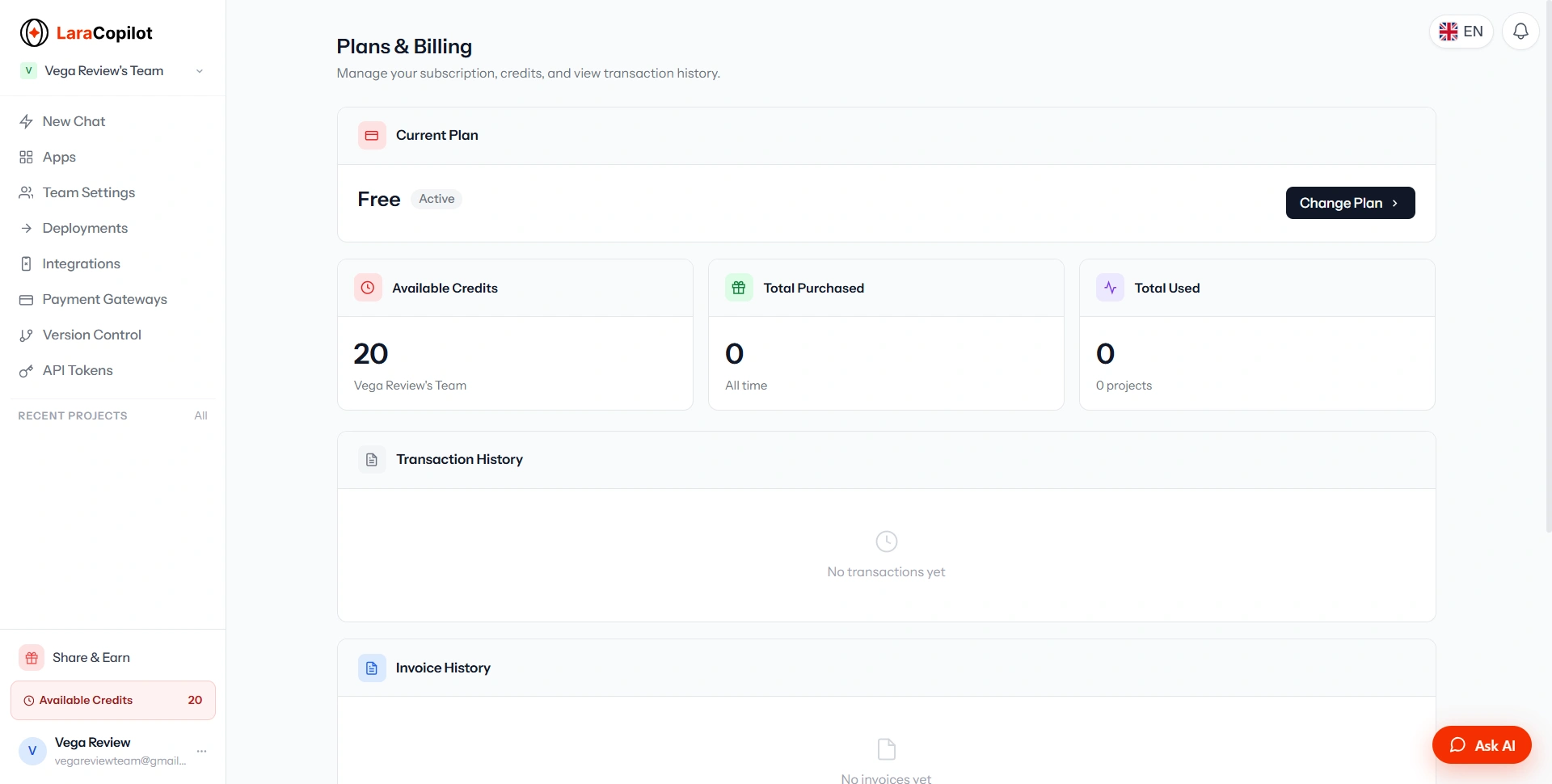
Task: Click the Total Used activity icon
Action: pos(1110,288)
